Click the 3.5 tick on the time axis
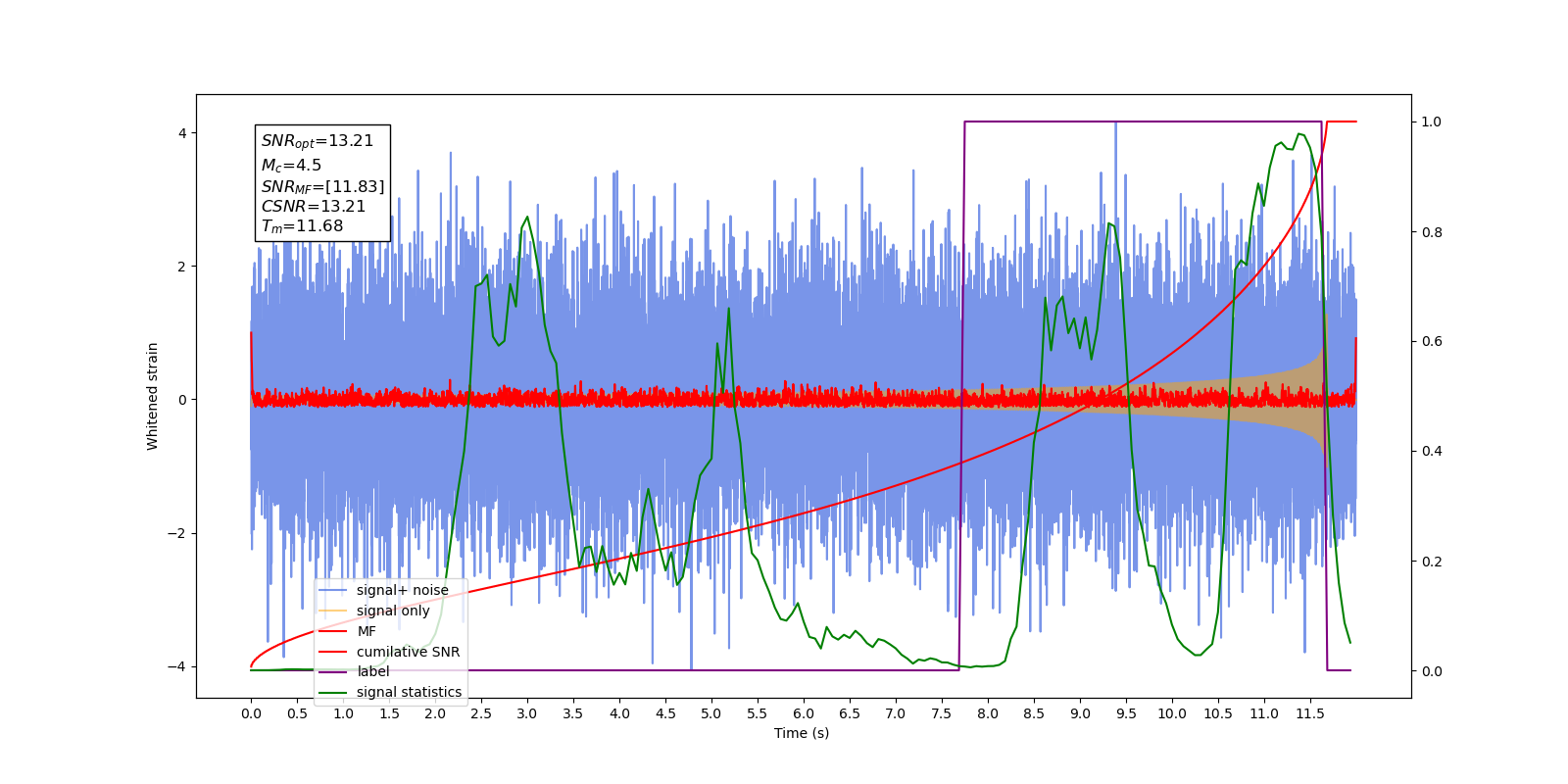This screenshot has height=784, width=1568. click(x=573, y=713)
